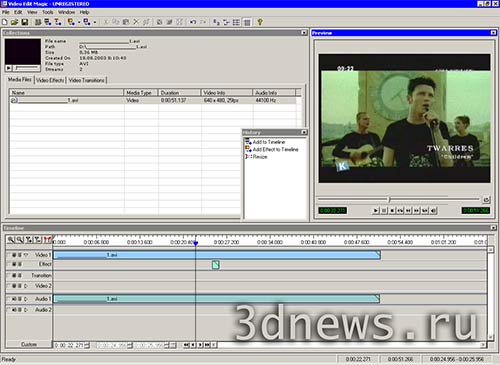Click the 1.avi file icon in media list
Viewport: 500px width, 365px height.
pyautogui.click(x=14, y=100)
